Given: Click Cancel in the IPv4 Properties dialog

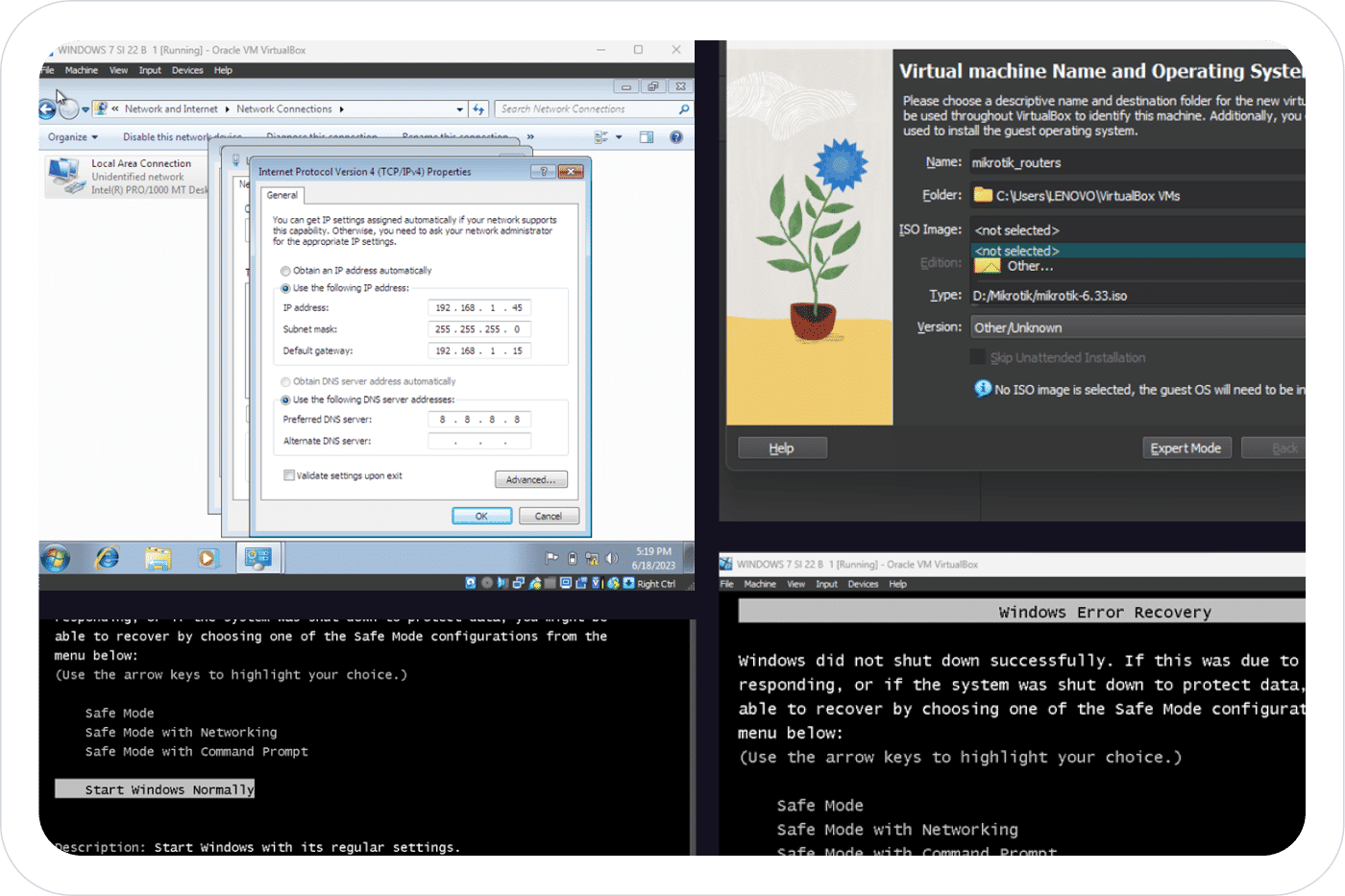Looking at the screenshot, I should (549, 516).
